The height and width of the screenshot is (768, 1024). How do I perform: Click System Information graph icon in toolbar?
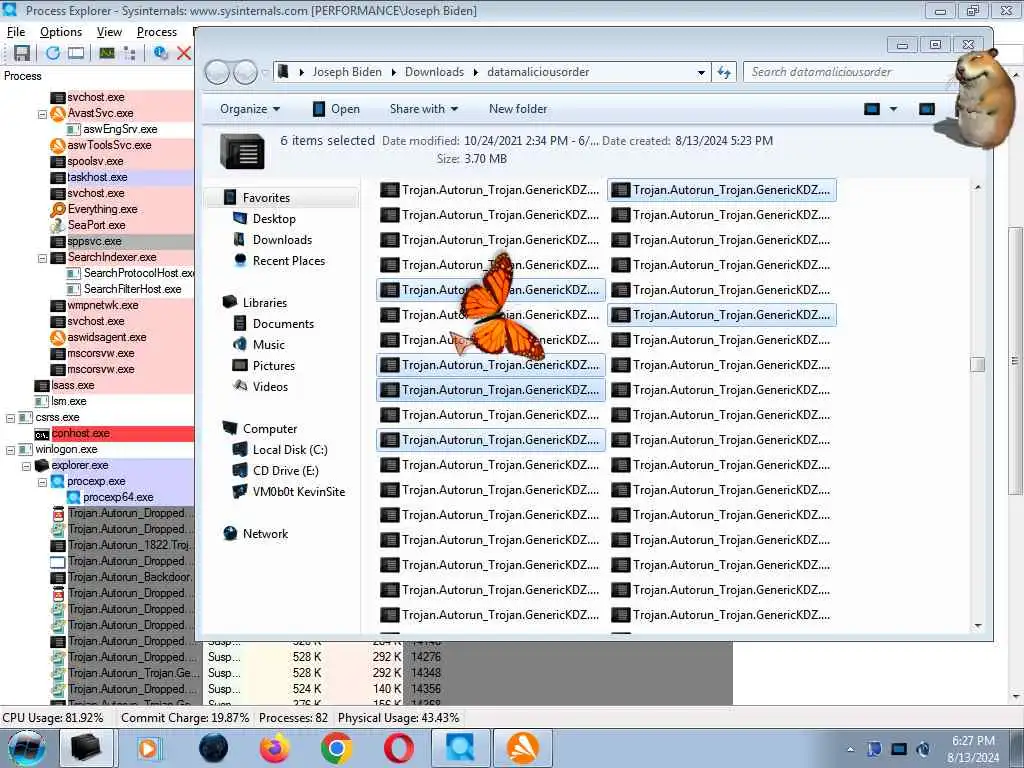click(x=107, y=53)
